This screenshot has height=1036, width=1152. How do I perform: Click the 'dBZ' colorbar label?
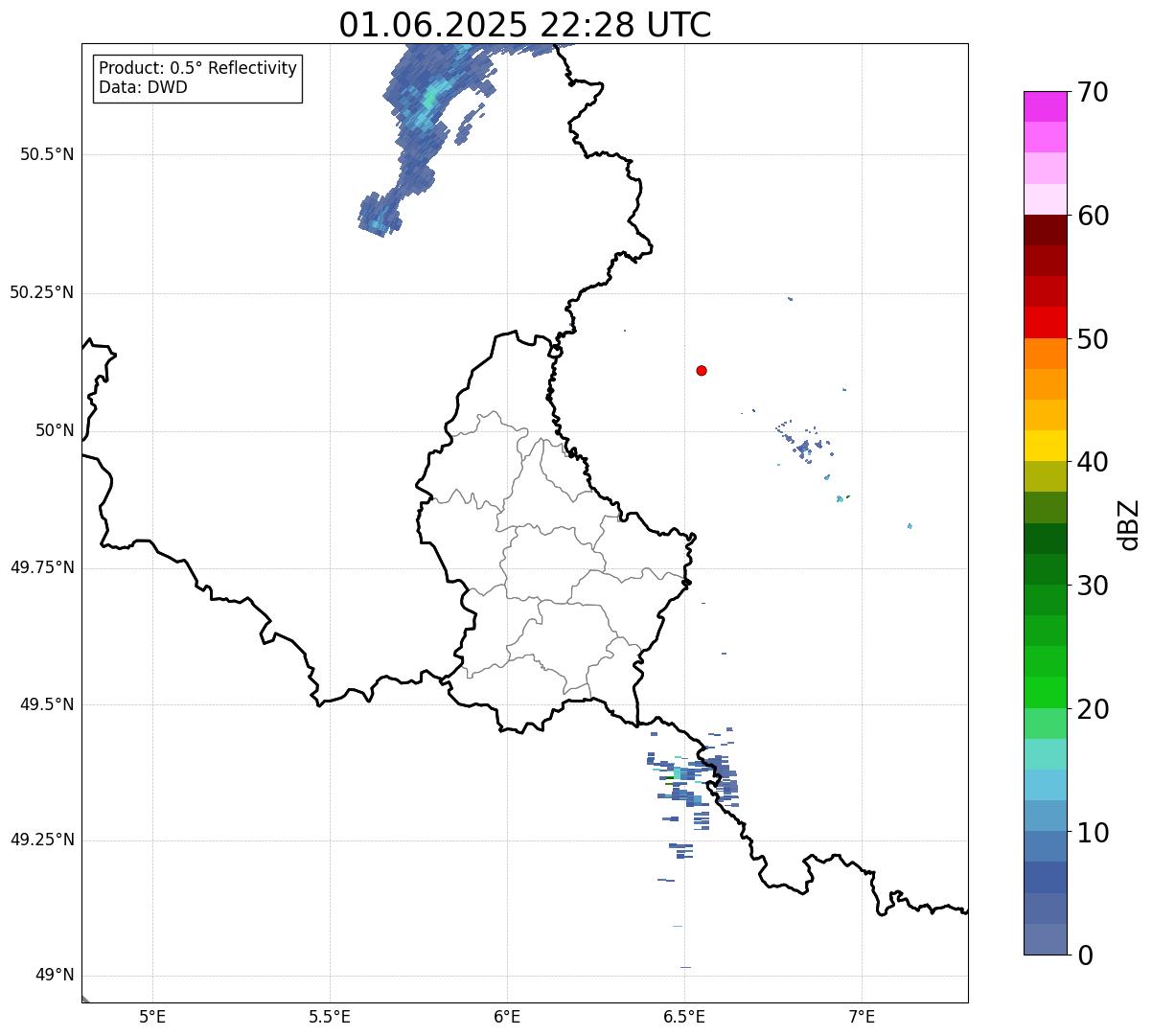(x=1128, y=523)
